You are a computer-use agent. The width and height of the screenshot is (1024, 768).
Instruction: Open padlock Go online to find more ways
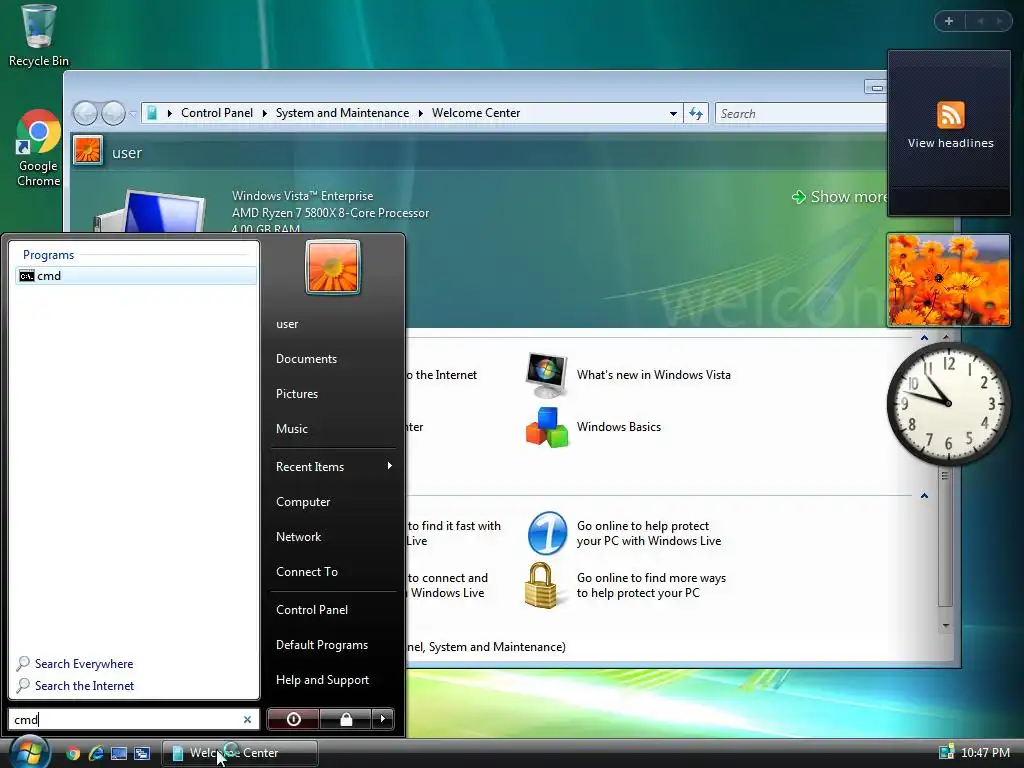pyautogui.click(x=626, y=585)
